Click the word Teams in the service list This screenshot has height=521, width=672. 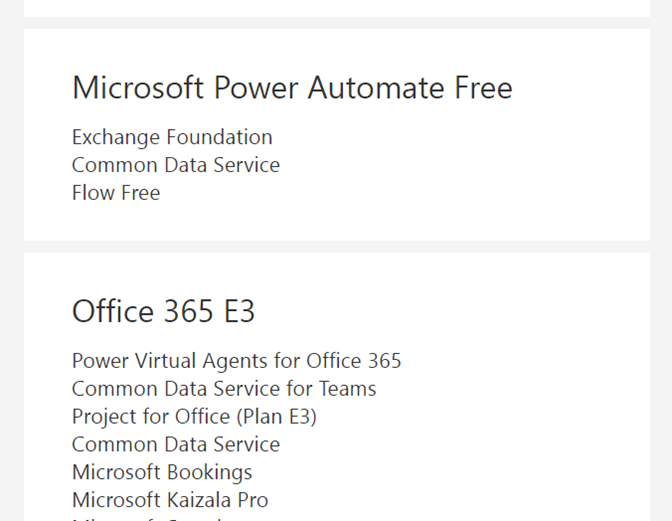348,389
